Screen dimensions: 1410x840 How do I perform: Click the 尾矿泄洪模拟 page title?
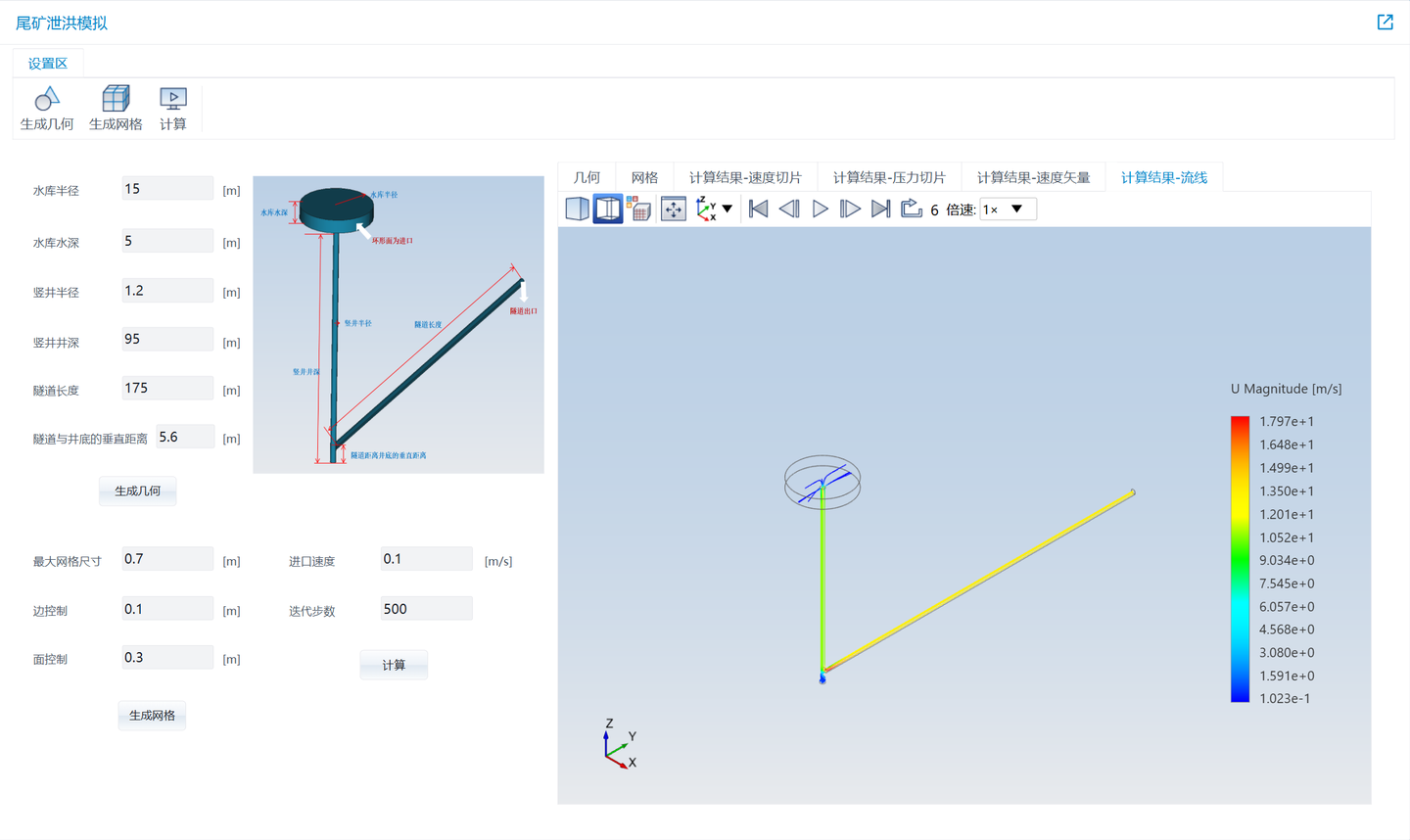point(62,23)
